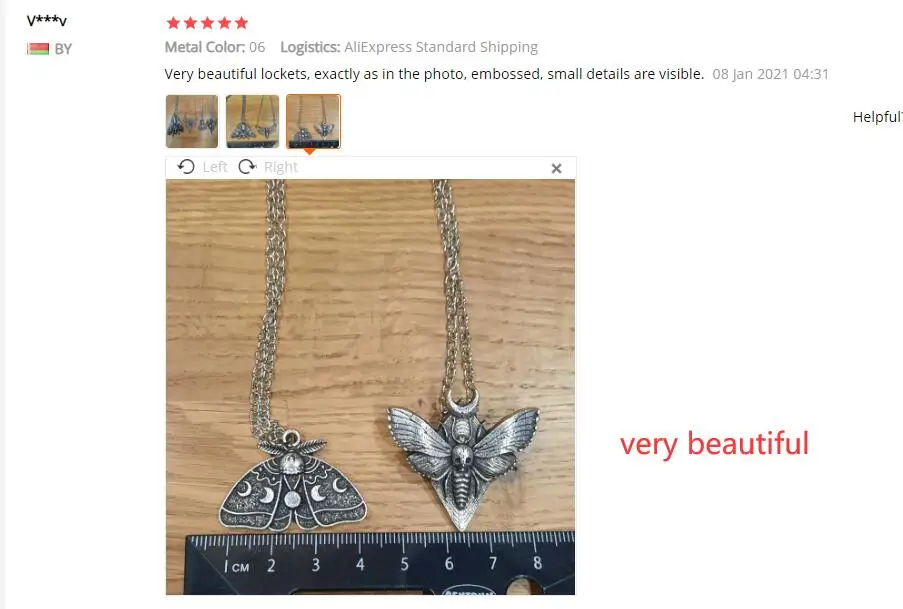This screenshot has height=609, width=903.
Task: Open the second review photo thumbnail
Action: pyautogui.click(x=252, y=122)
